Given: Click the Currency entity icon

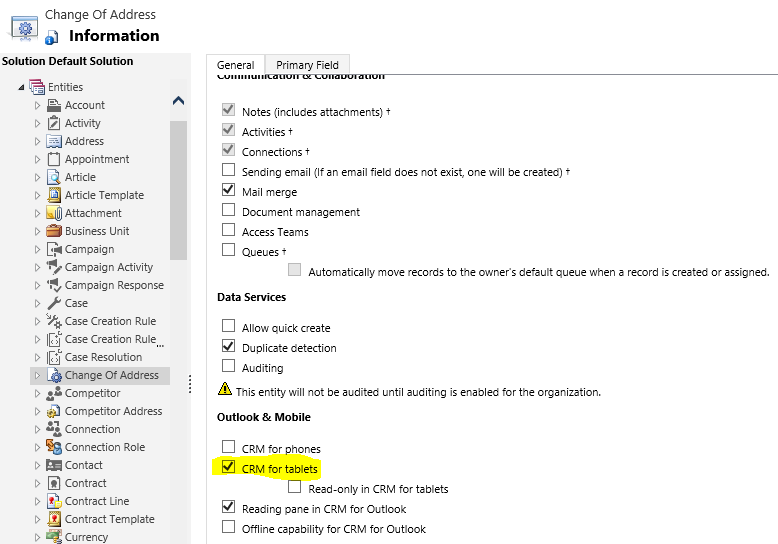Looking at the screenshot, I should point(54,537).
